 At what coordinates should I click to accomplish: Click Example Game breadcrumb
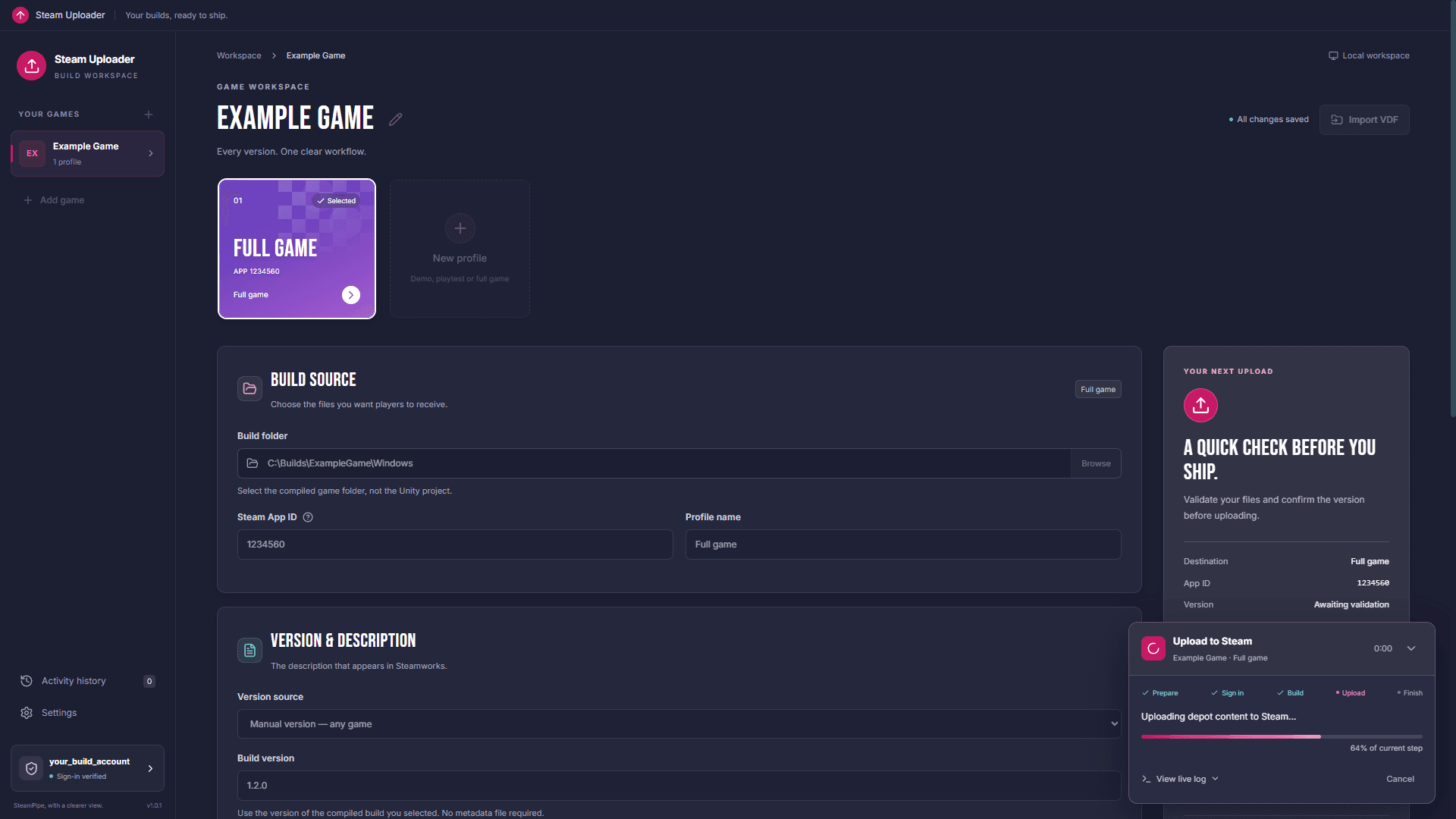[x=315, y=55]
